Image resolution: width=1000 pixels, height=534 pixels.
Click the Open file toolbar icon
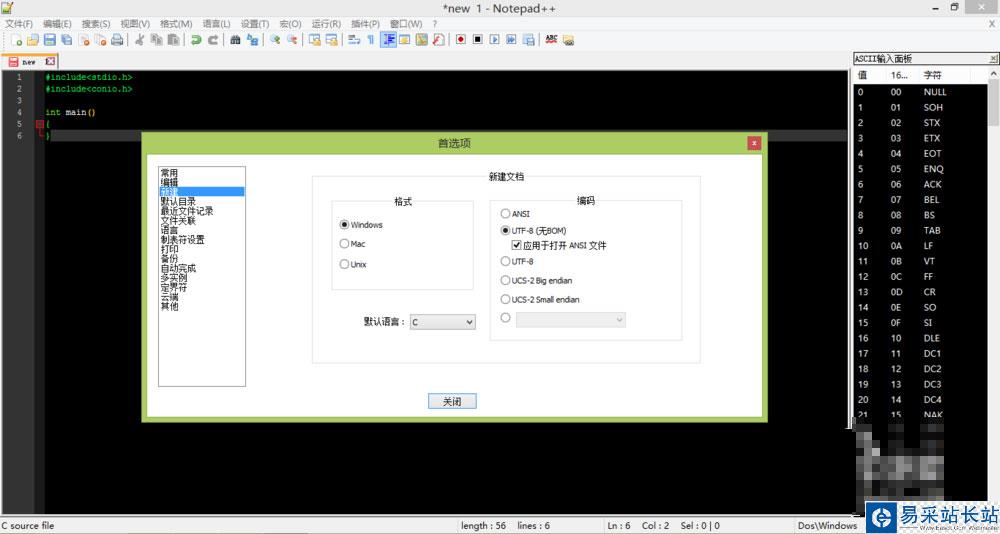33,40
